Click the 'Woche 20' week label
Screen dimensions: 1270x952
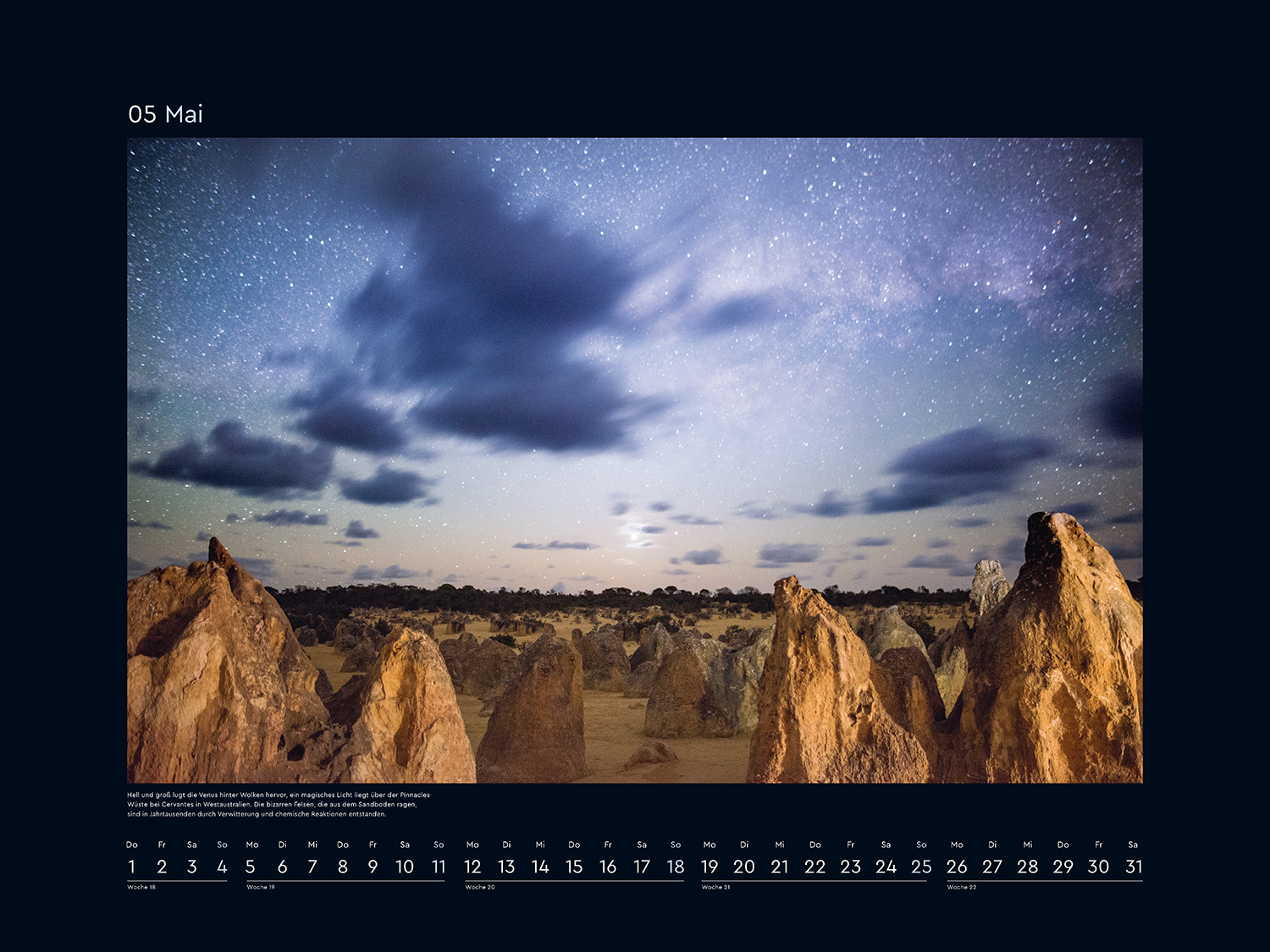pos(479,887)
